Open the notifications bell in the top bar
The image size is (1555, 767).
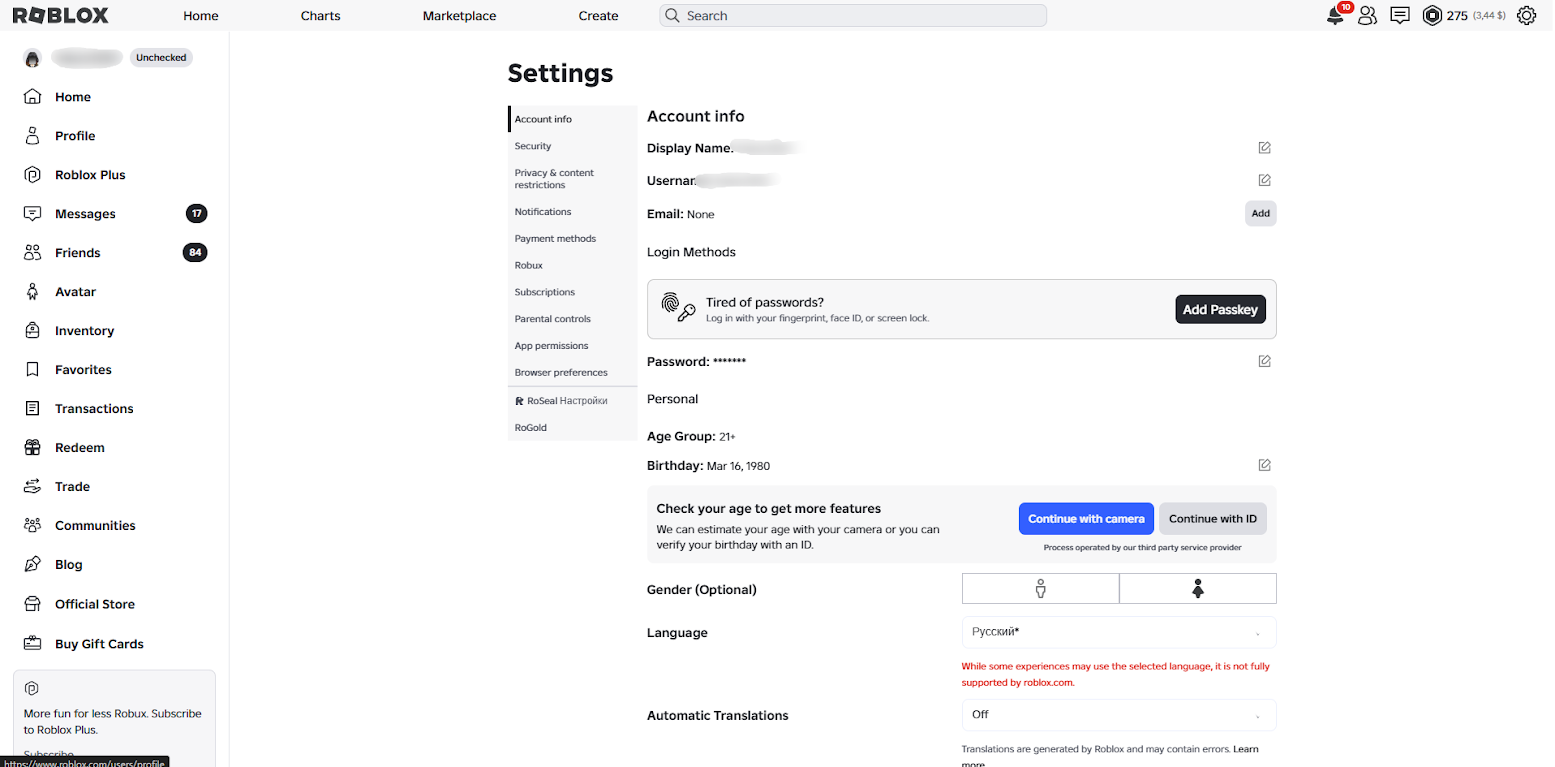pos(1335,15)
